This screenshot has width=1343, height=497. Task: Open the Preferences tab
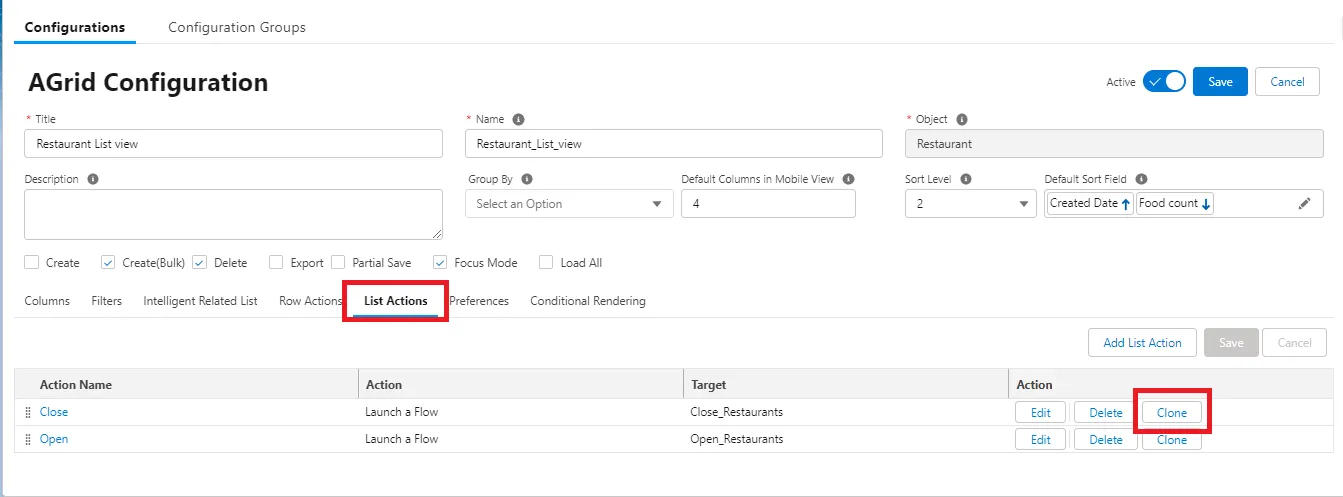click(x=479, y=301)
